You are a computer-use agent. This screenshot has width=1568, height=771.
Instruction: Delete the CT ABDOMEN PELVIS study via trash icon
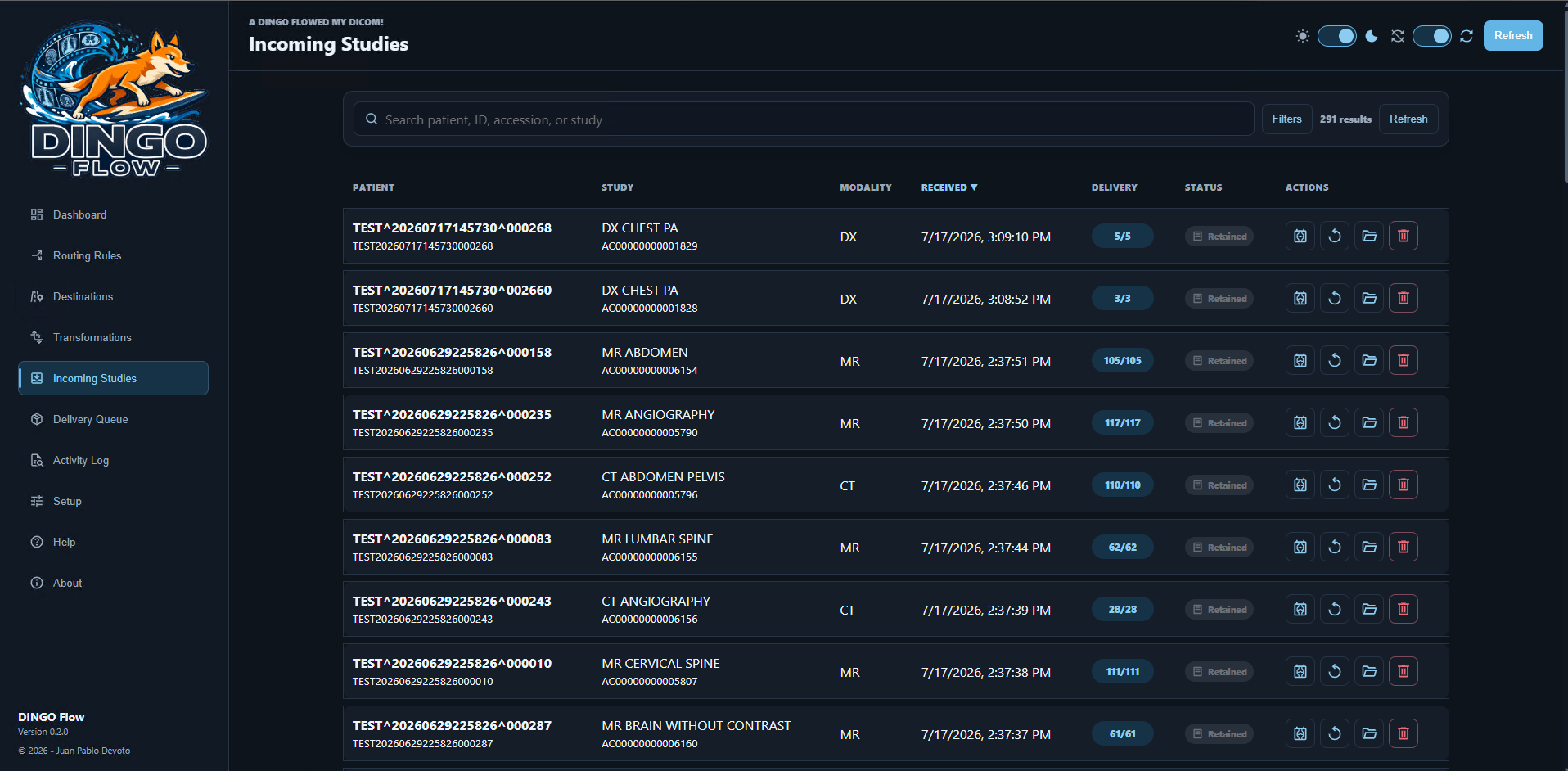pyautogui.click(x=1404, y=485)
